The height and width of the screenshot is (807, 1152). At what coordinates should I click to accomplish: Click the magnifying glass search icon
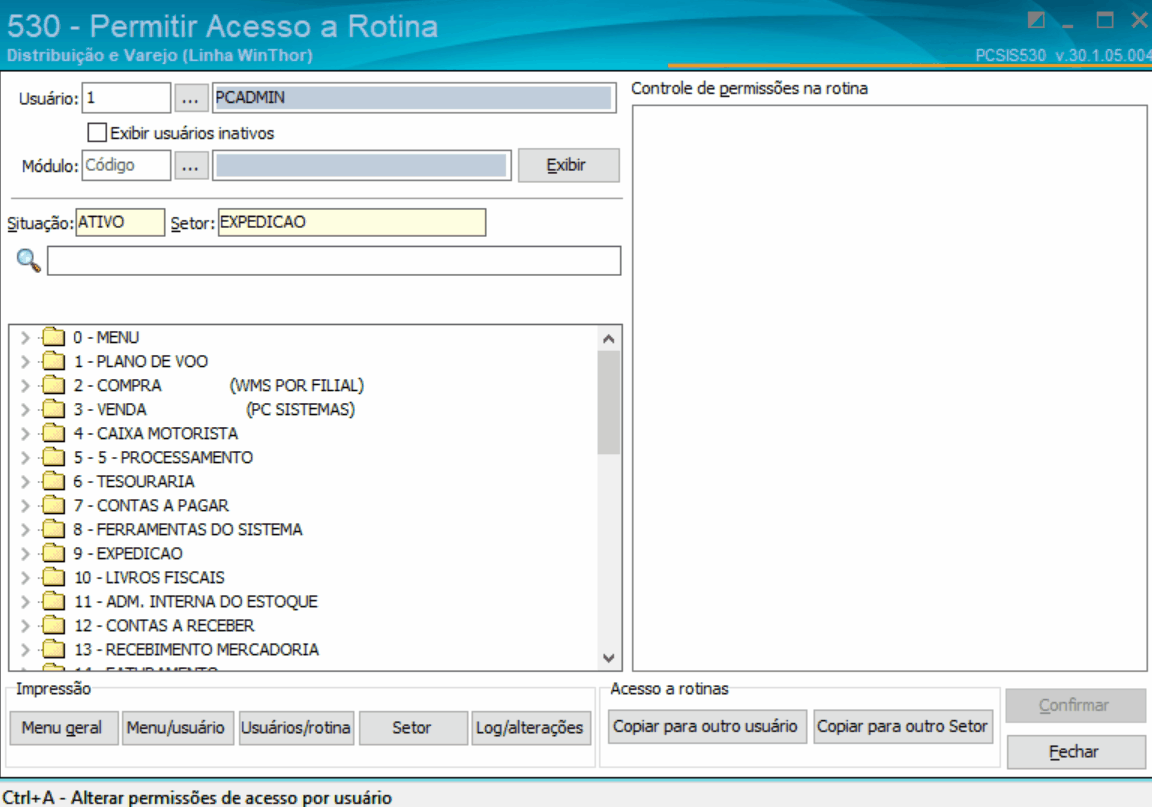[28, 260]
